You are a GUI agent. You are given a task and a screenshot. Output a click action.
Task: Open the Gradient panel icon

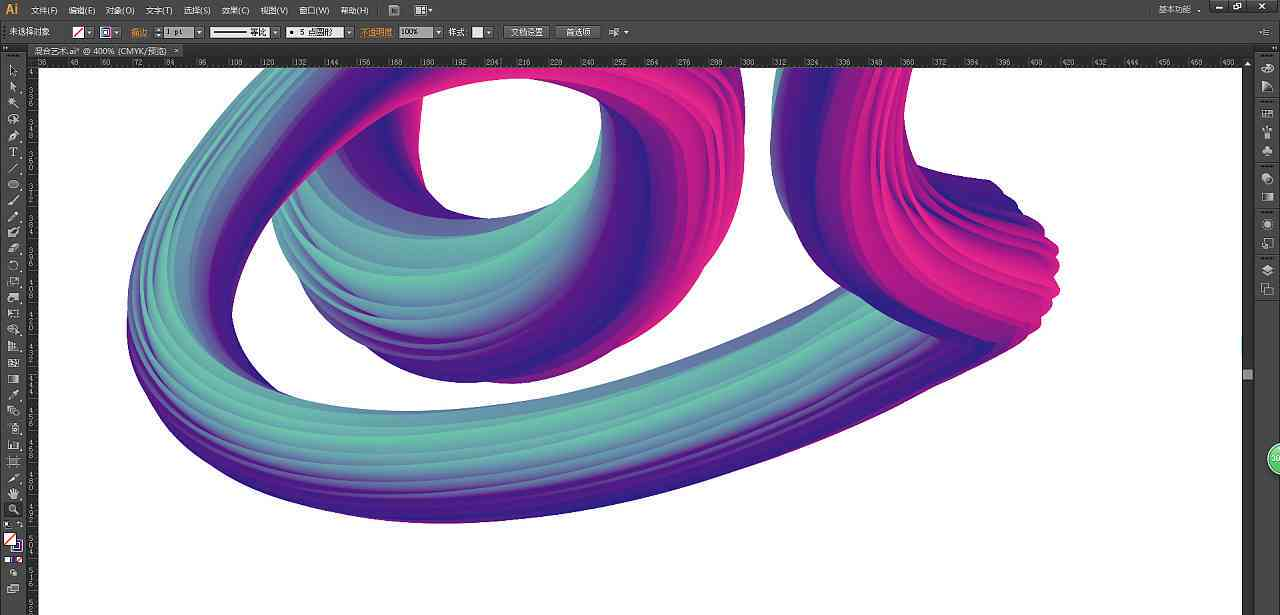coord(1268,197)
